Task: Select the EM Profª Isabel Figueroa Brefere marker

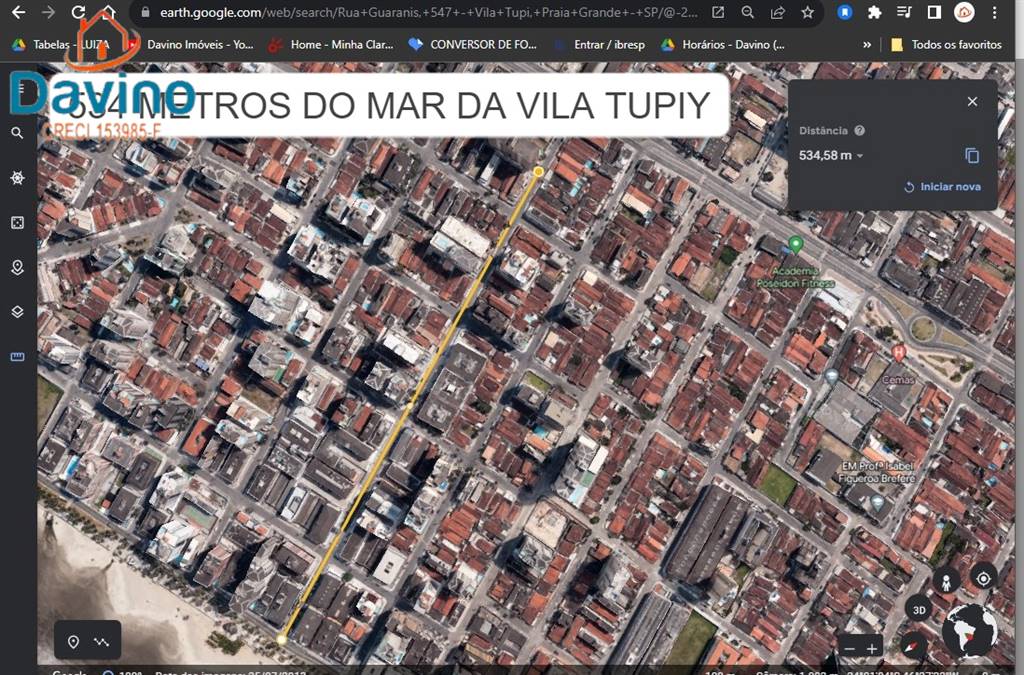Action: coord(877,502)
